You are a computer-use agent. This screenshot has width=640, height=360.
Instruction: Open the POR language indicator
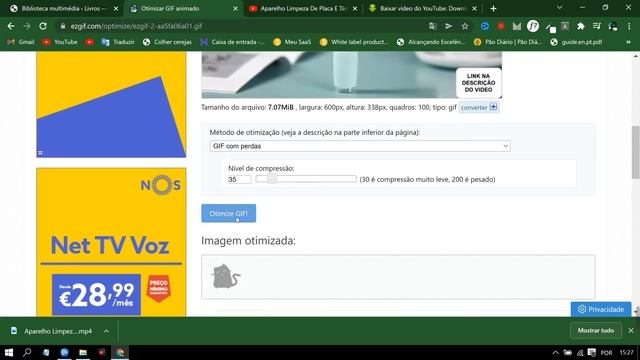pos(607,353)
